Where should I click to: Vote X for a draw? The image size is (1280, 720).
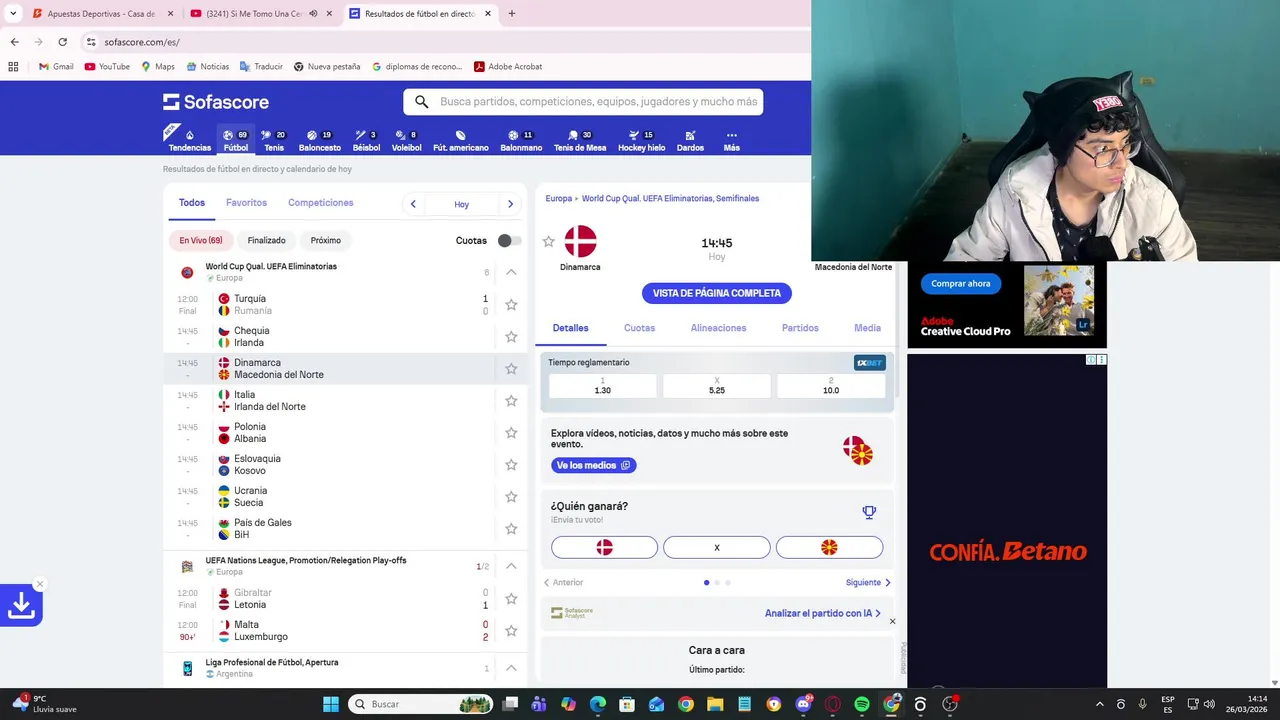pyautogui.click(x=717, y=547)
